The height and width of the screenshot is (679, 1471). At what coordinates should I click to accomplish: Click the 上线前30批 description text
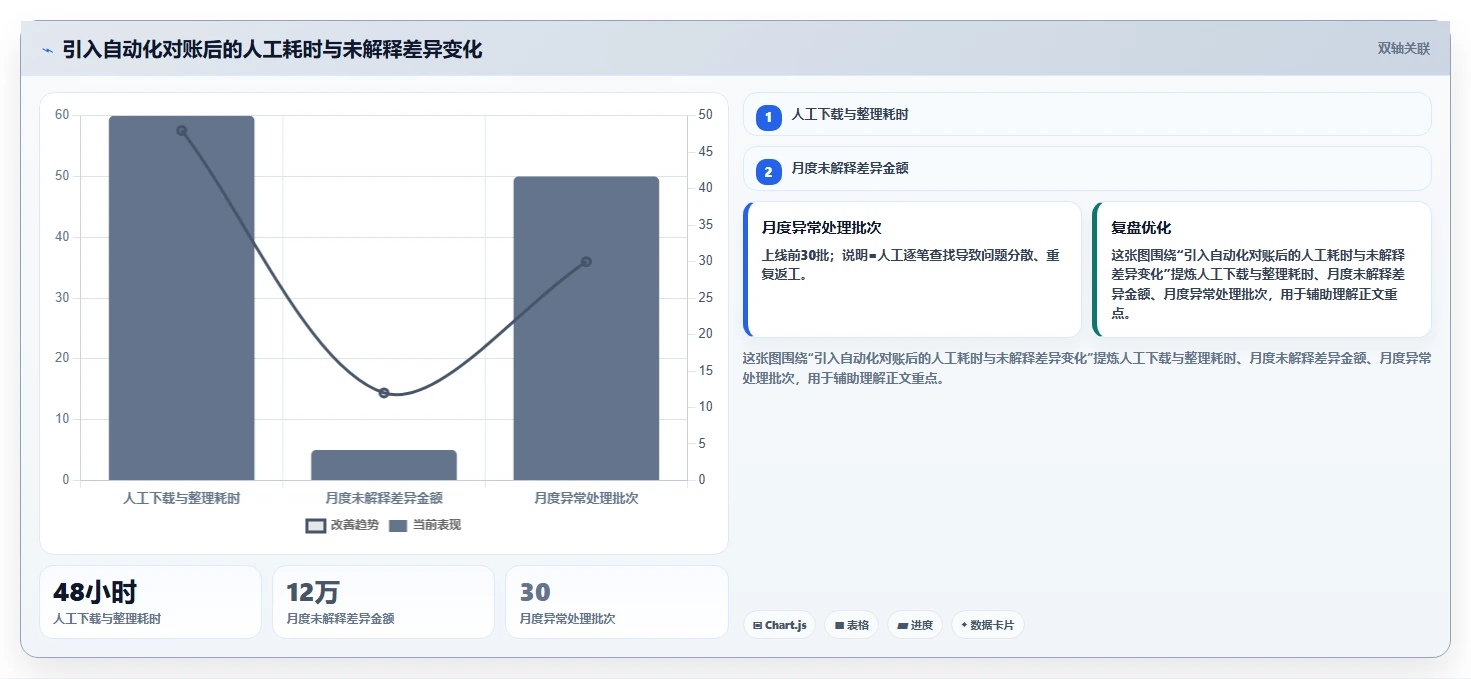tap(910, 265)
